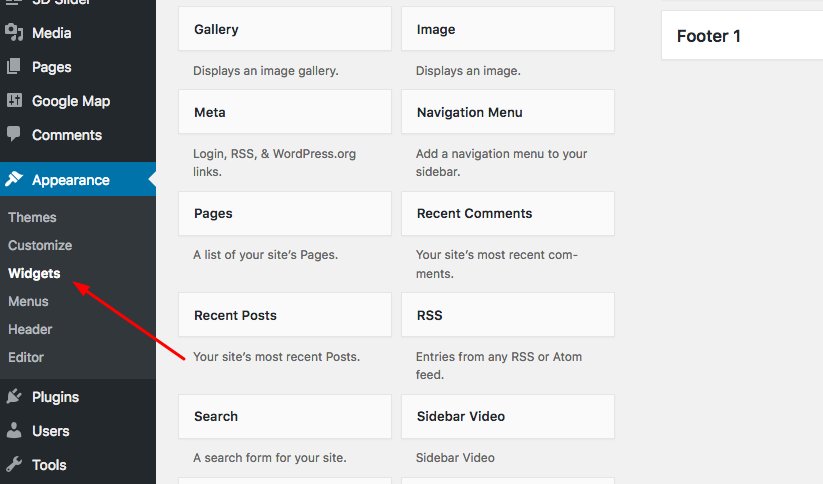
Task: Open the Header submenu link
Action: tap(30, 329)
